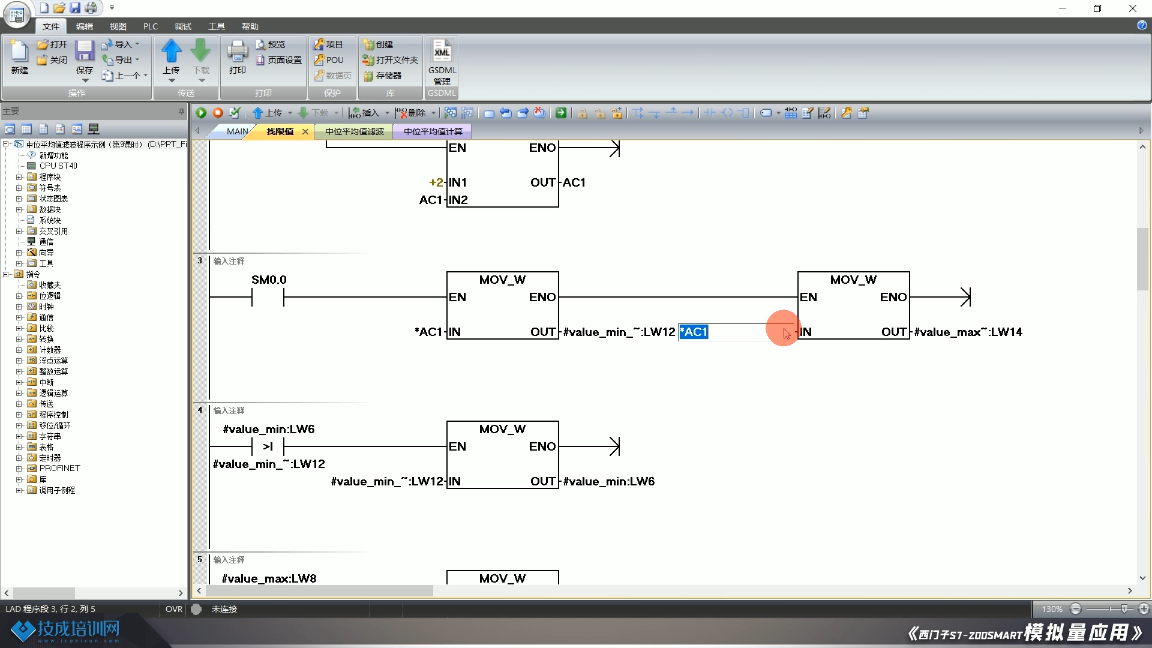The height and width of the screenshot is (648, 1152).
Task: Switch to the 视图 ribbon tab
Action: (x=118, y=26)
